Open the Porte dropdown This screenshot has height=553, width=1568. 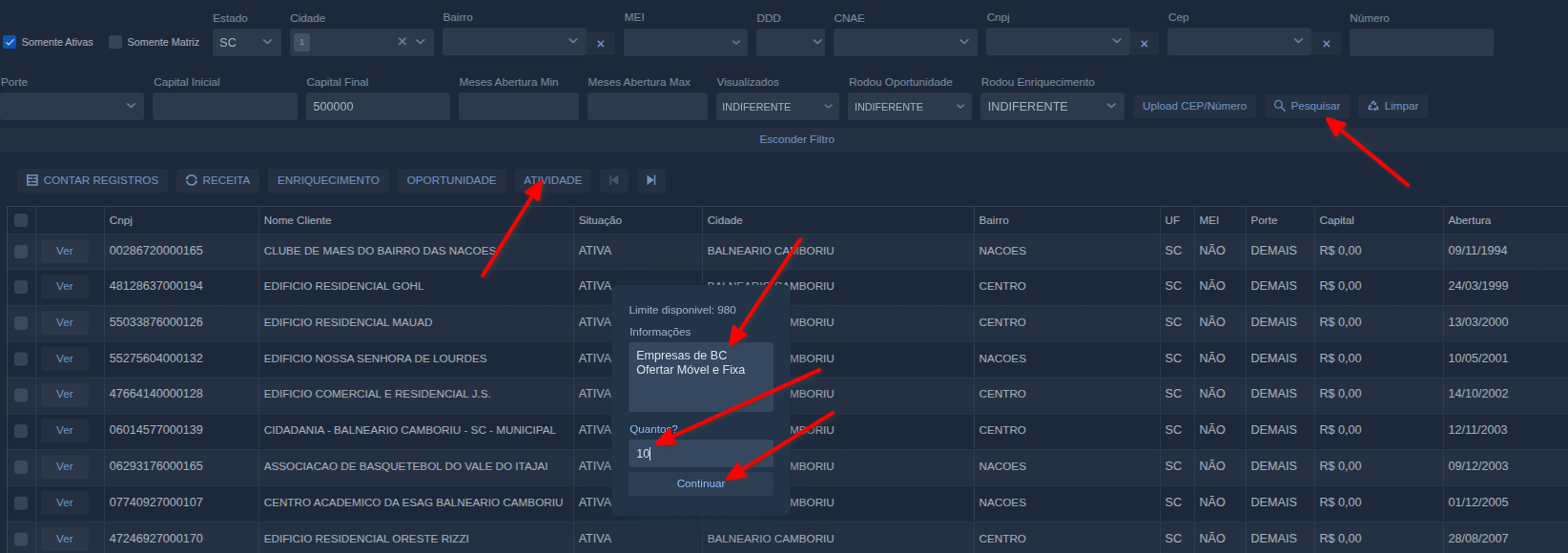(x=72, y=106)
